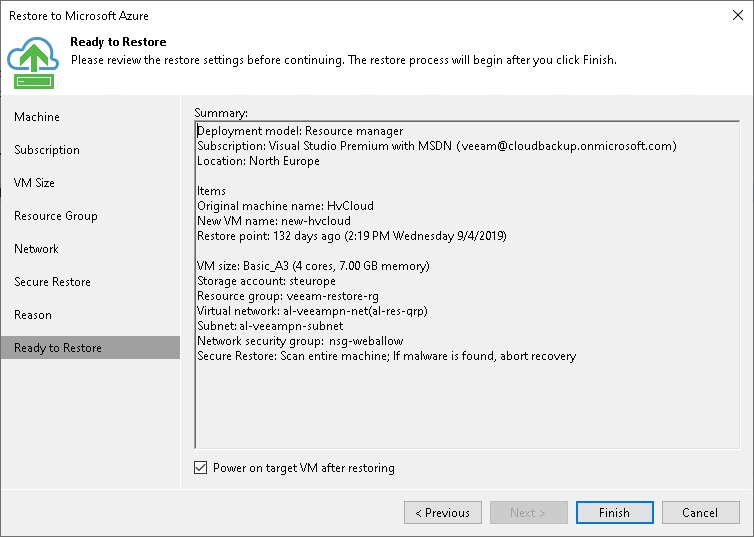Click the disabled Next button
Screen dimensions: 754x537
tap(528, 512)
